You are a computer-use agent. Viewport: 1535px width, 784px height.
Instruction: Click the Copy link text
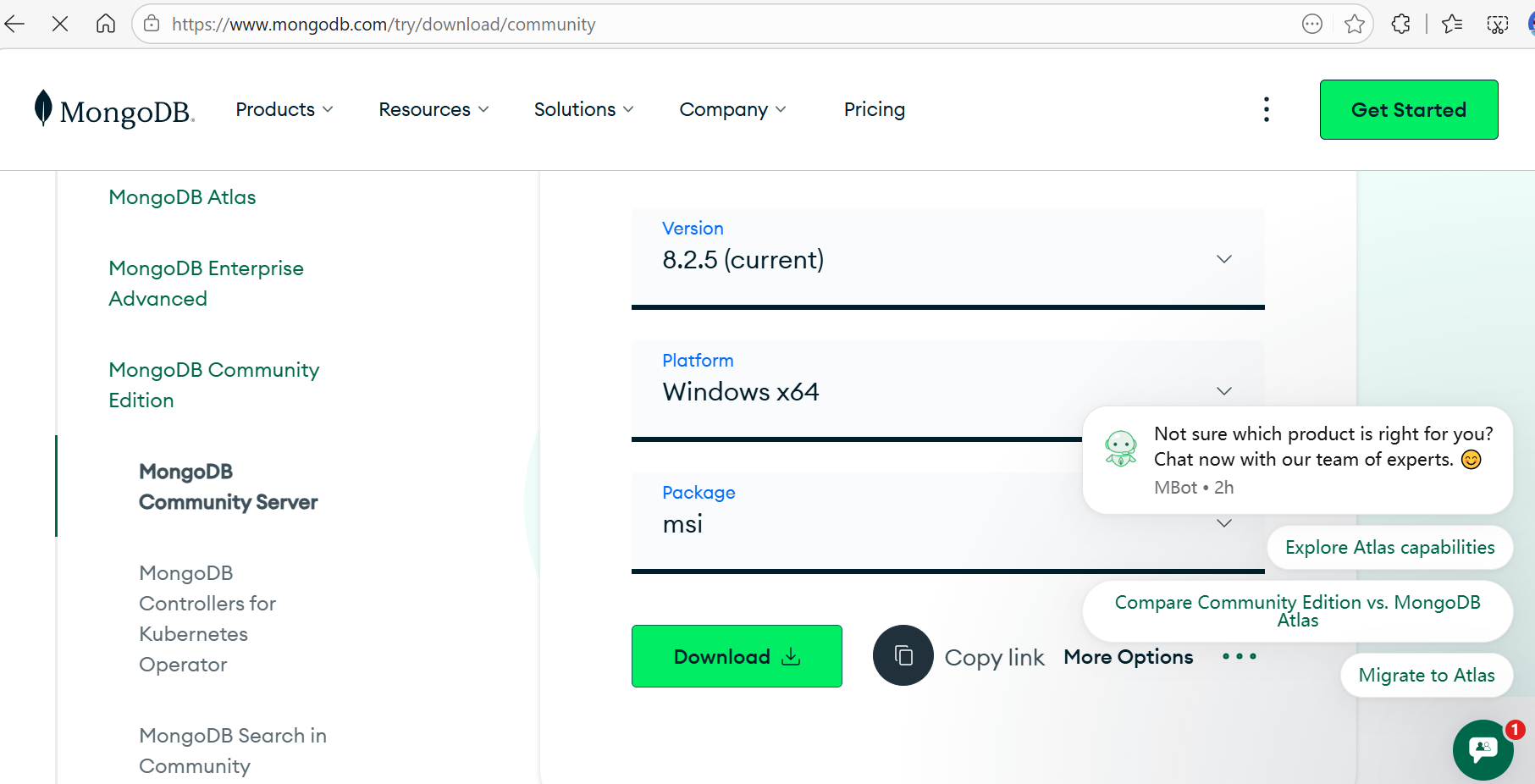point(995,657)
